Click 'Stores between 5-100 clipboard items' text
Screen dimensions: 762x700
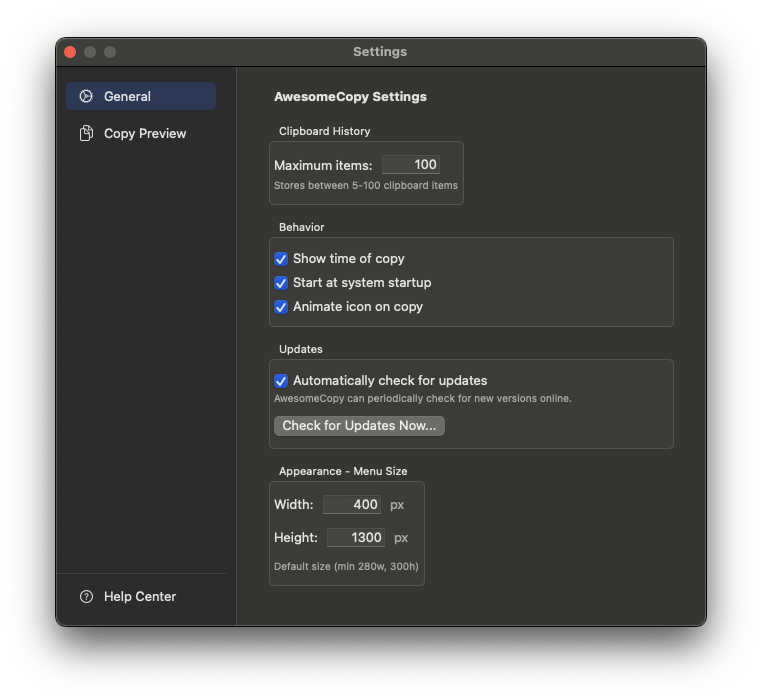(366, 185)
